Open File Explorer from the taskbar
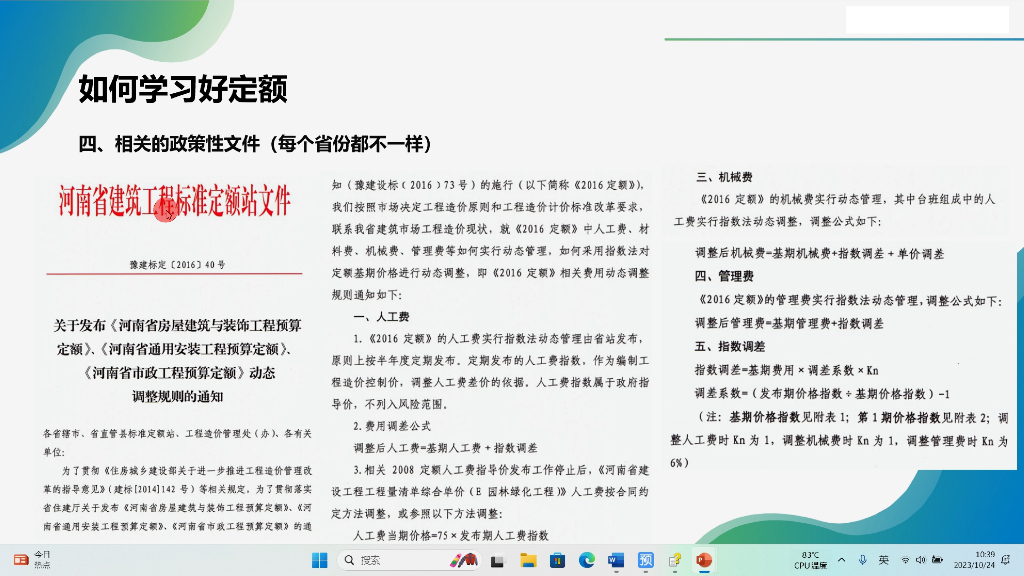Image resolution: width=1024 pixels, height=576 pixels. pos(528,560)
